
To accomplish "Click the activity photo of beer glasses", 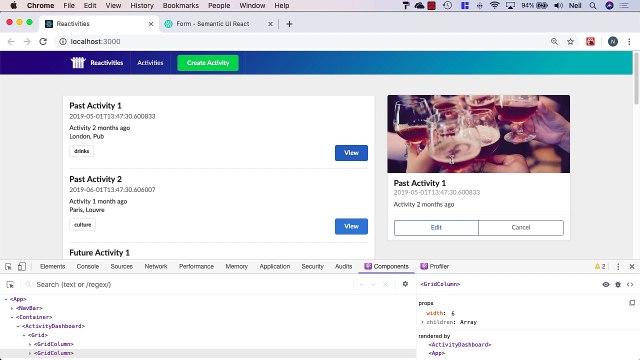I will (478, 134).
